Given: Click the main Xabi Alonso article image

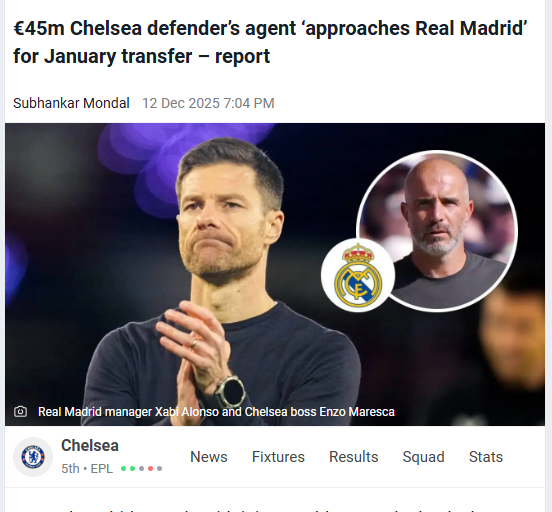Looking at the screenshot, I should click(275, 274).
